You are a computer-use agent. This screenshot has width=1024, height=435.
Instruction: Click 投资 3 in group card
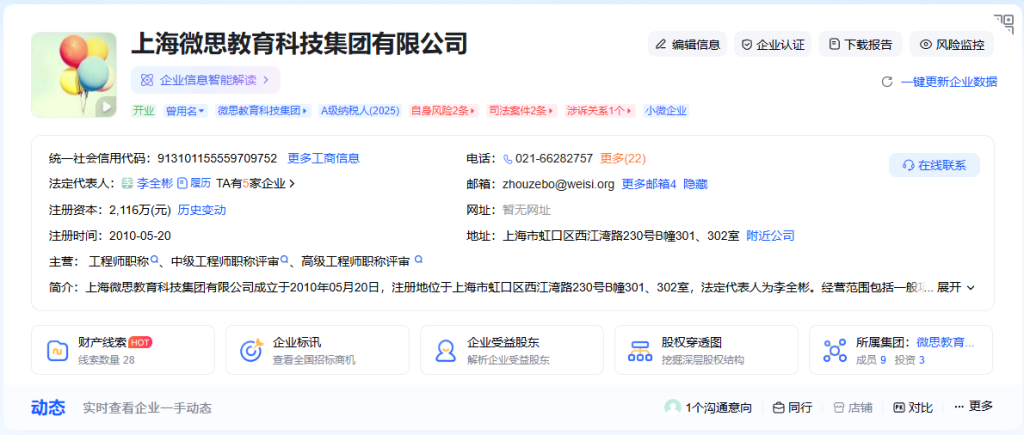tap(909, 359)
